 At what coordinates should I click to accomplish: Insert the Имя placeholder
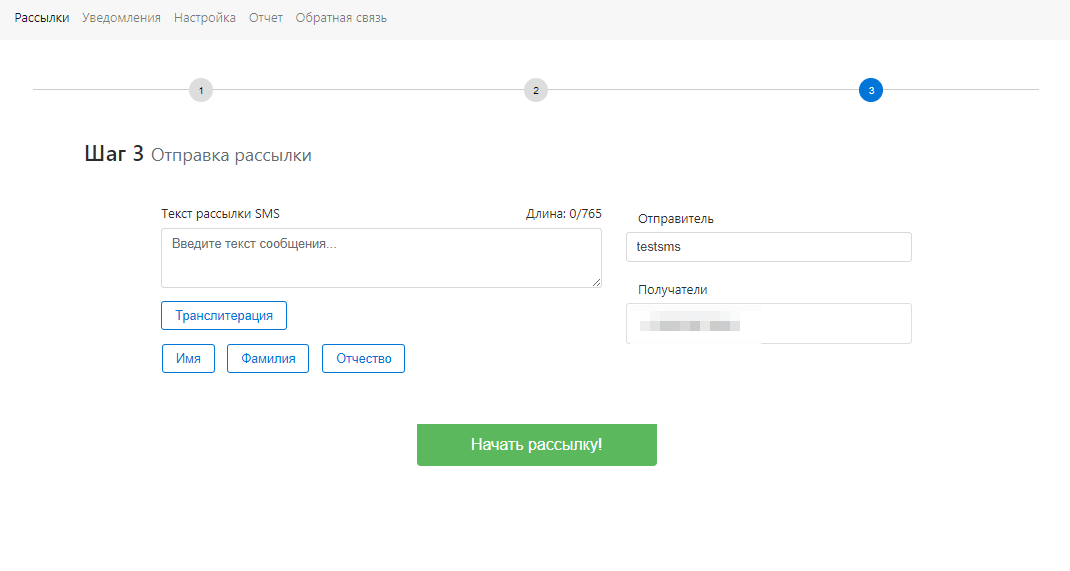(x=188, y=359)
